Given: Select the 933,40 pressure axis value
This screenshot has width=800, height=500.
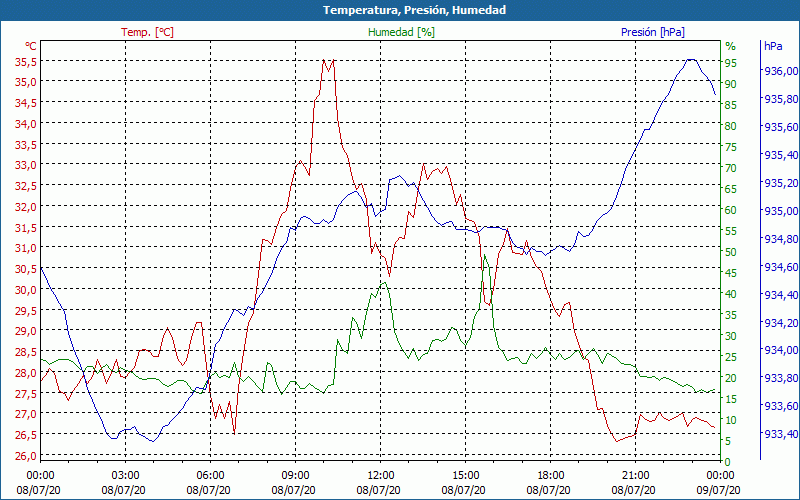Looking at the screenshot, I should click(781, 434).
